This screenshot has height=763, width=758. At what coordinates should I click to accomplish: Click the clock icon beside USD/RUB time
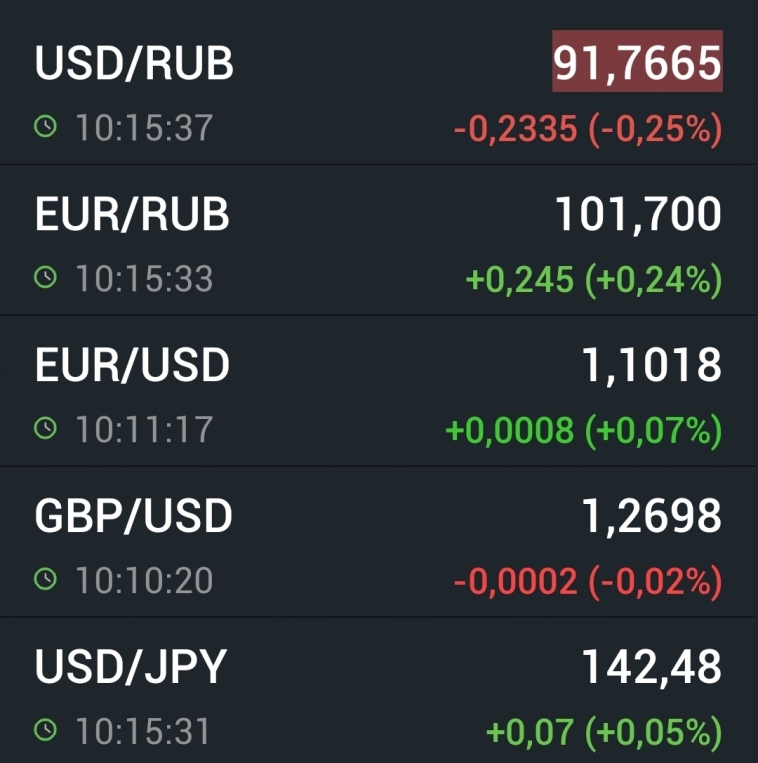[x=45, y=127]
